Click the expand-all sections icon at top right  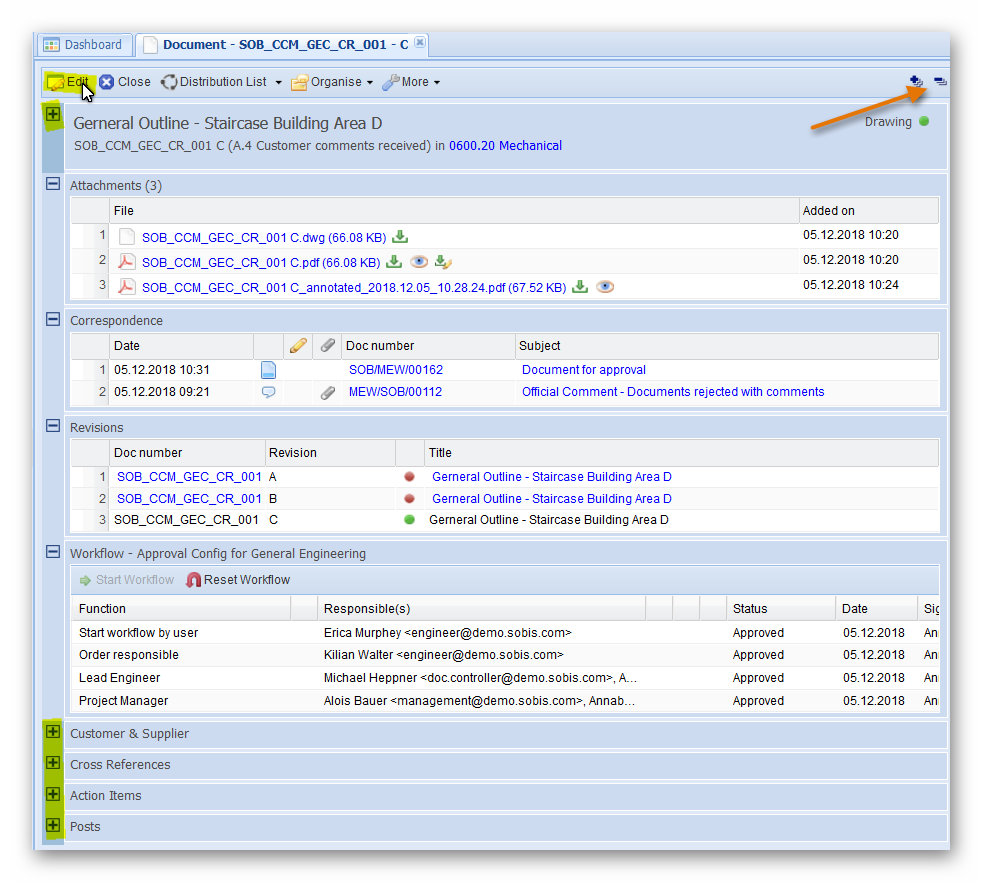pos(916,81)
